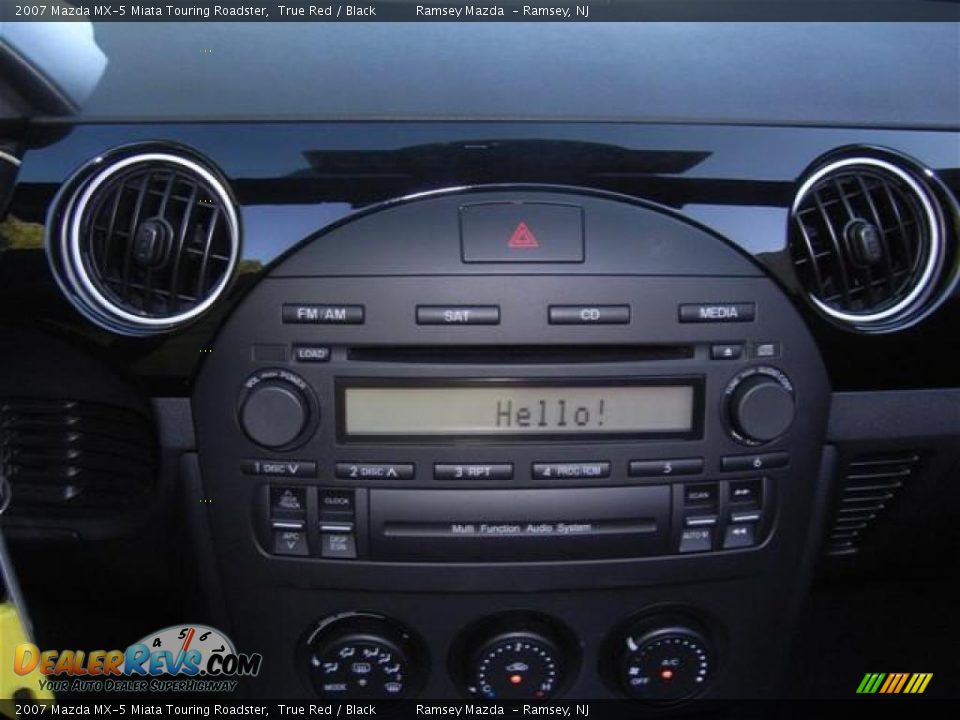Touch the Multi Function Audio System label

(x=521, y=528)
